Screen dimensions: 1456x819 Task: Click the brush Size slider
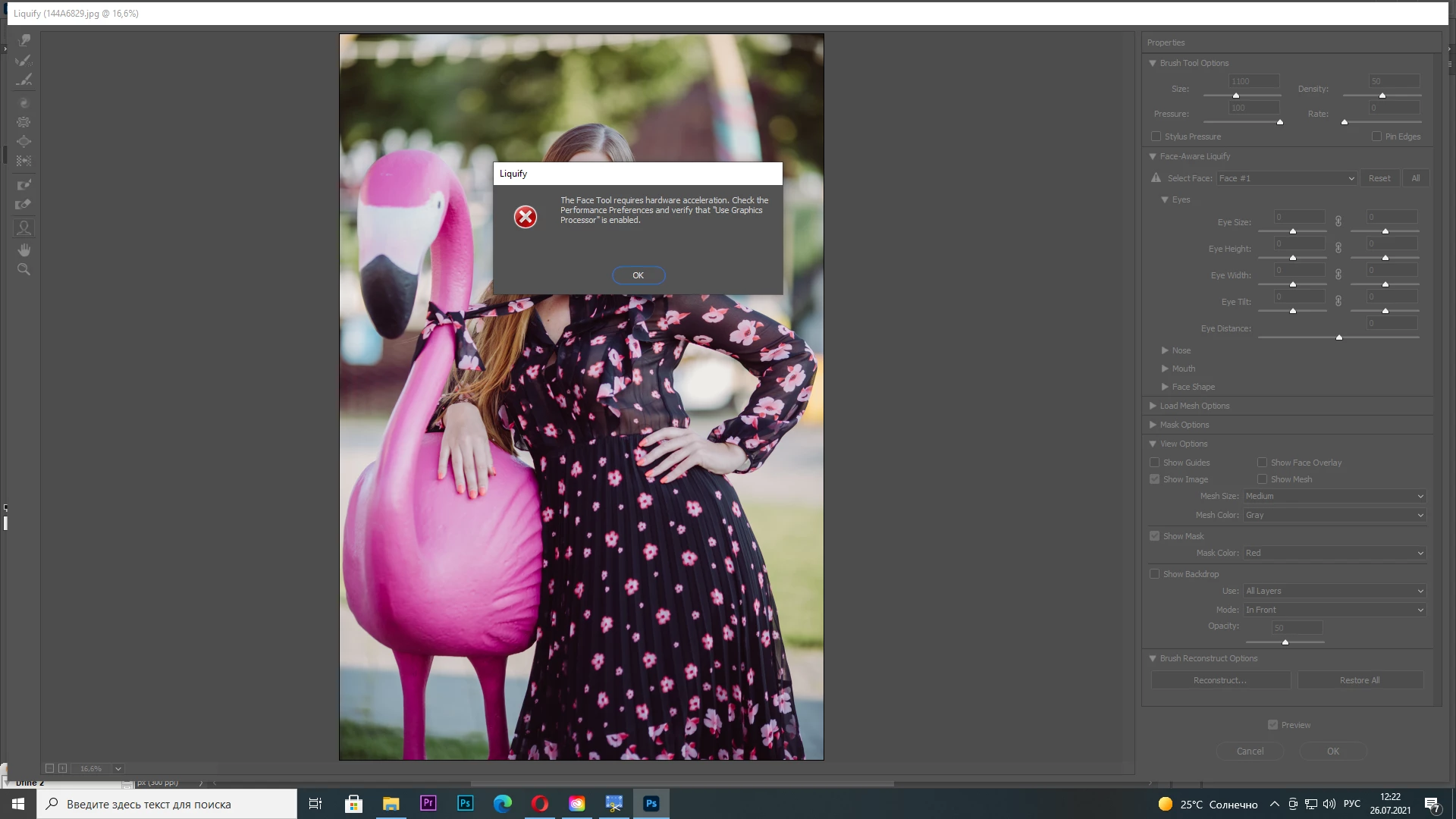tap(1236, 96)
